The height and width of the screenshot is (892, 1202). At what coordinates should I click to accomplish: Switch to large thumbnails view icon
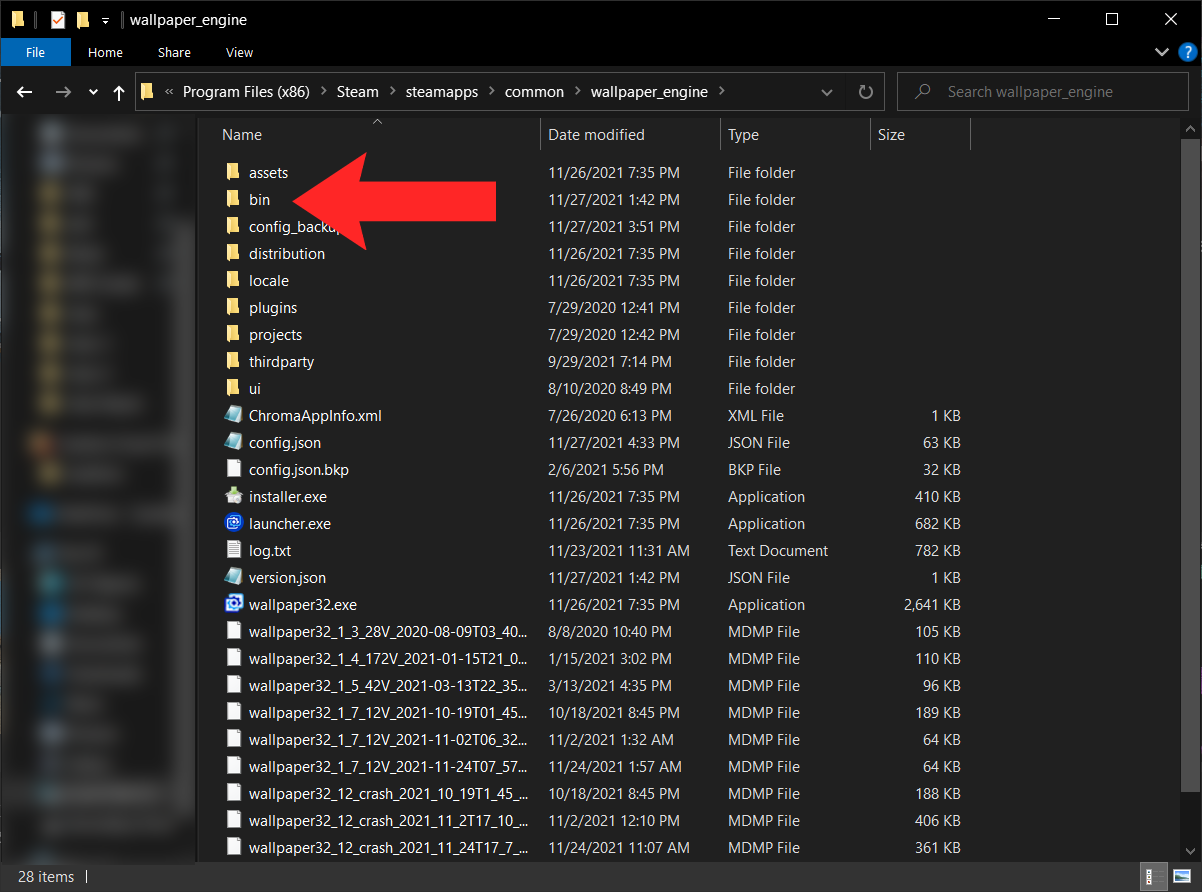[x=1180, y=876]
